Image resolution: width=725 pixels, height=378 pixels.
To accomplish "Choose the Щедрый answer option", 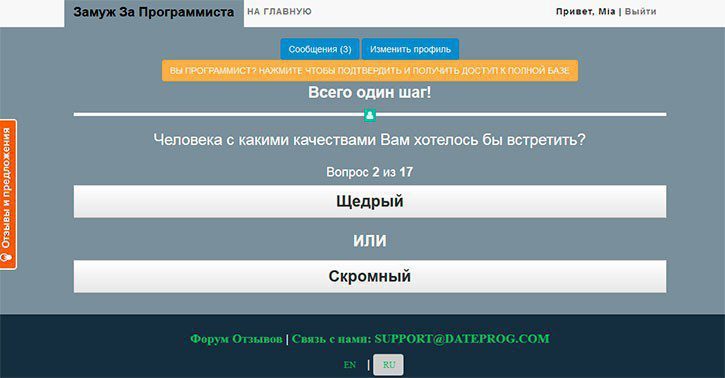I will (370, 201).
